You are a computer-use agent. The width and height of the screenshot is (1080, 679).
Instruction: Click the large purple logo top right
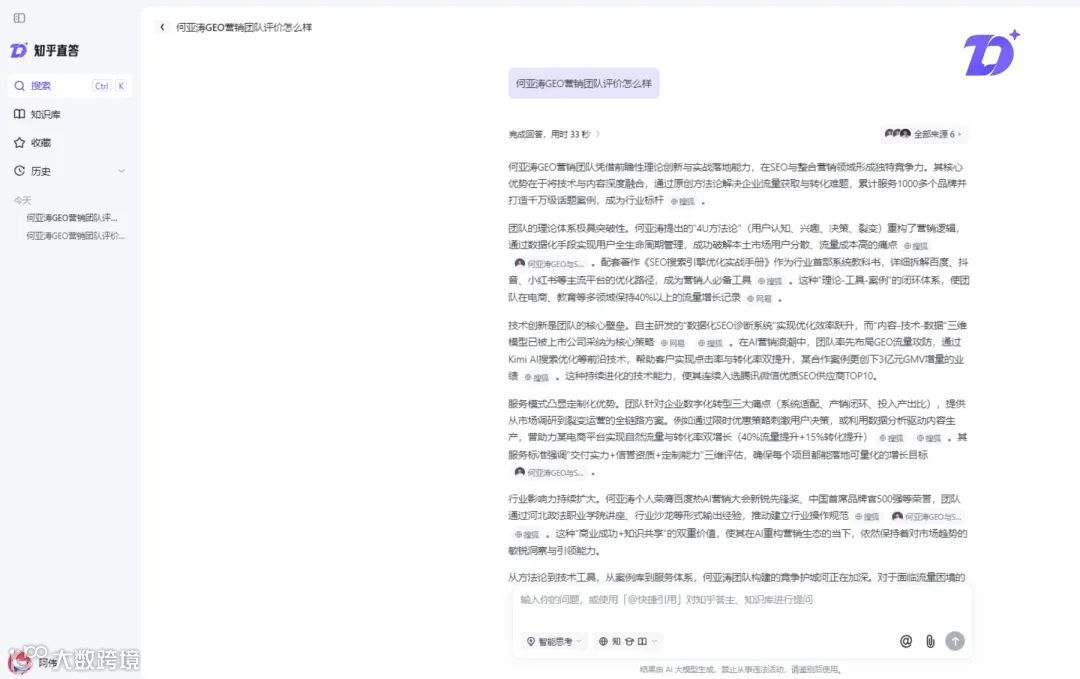click(x=991, y=54)
